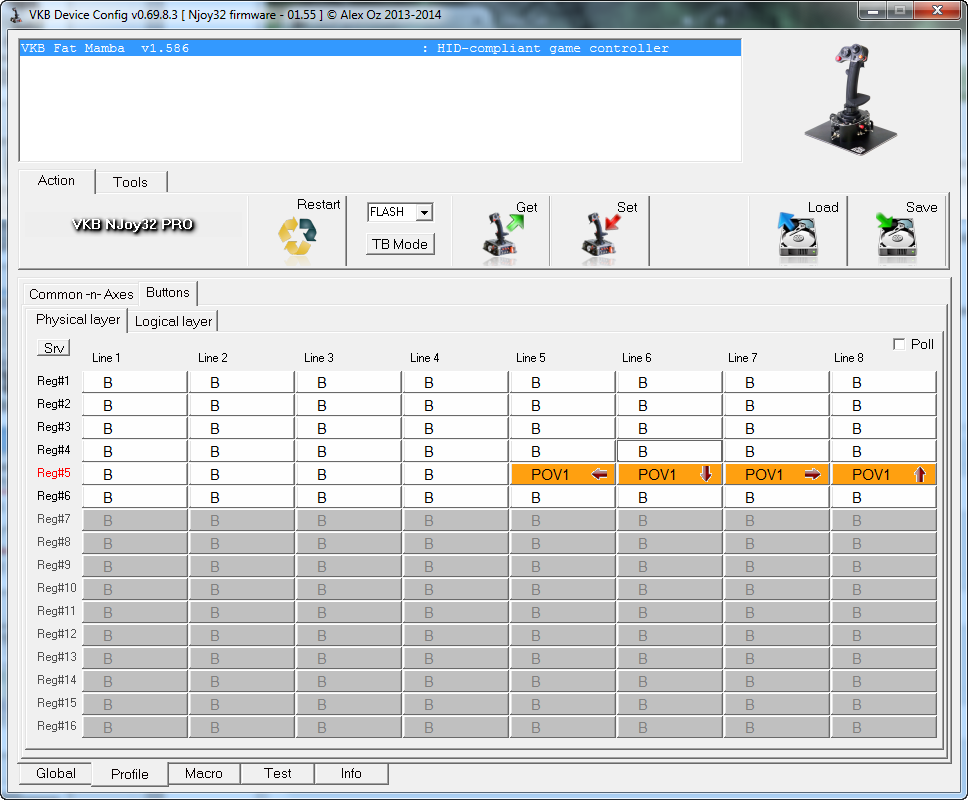Click the Save hard drive icon
The image size is (968, 800).
coord(896,235)
